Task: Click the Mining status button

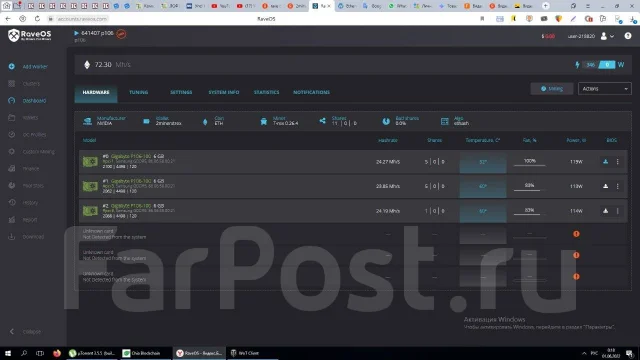Action: 551,89
